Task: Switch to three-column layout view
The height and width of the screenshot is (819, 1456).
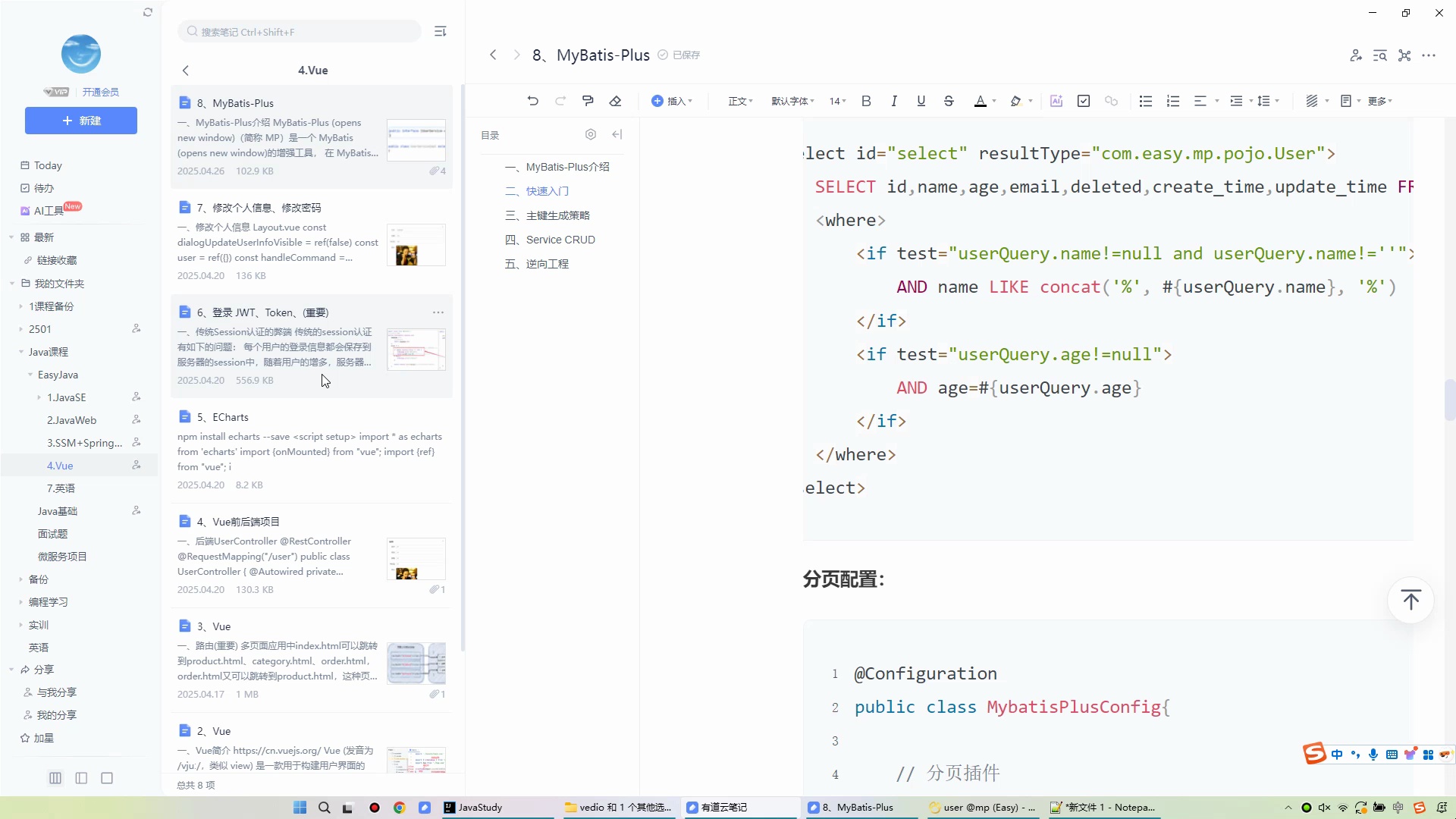Action: pyautogui.click(x=55, y=778)
